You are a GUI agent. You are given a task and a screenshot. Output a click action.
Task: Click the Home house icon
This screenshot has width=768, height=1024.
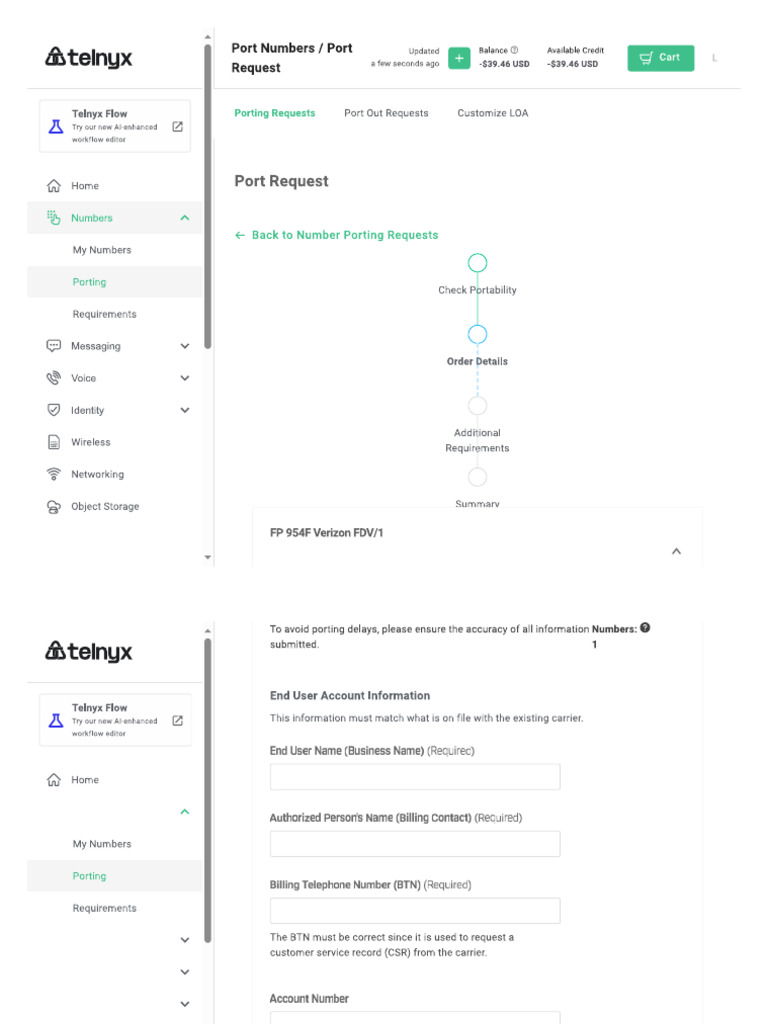tap(54, 186)
